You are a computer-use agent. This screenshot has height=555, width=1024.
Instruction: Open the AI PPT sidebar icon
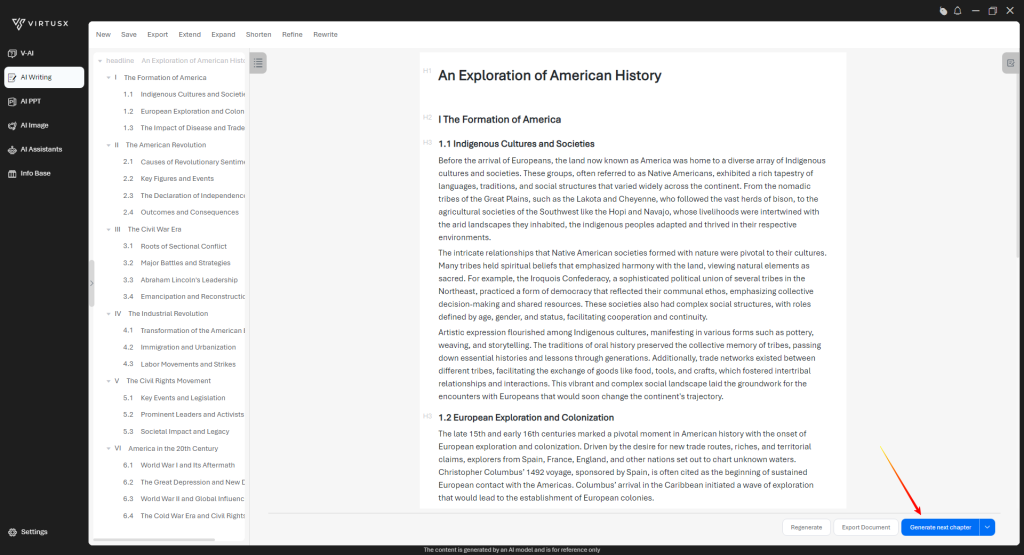coord(12,101)
